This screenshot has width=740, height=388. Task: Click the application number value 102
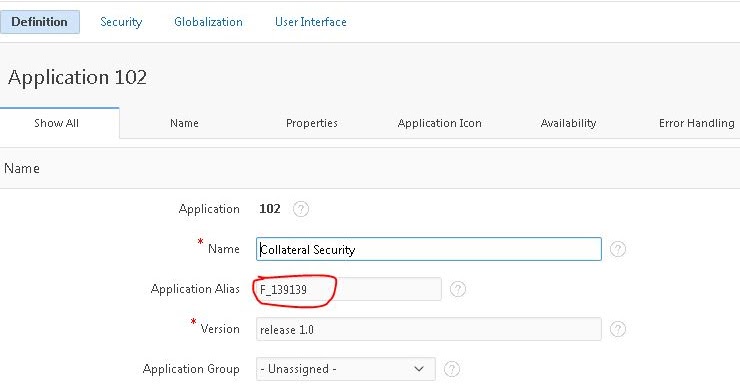pyautogui.click(x=270, y=209)
